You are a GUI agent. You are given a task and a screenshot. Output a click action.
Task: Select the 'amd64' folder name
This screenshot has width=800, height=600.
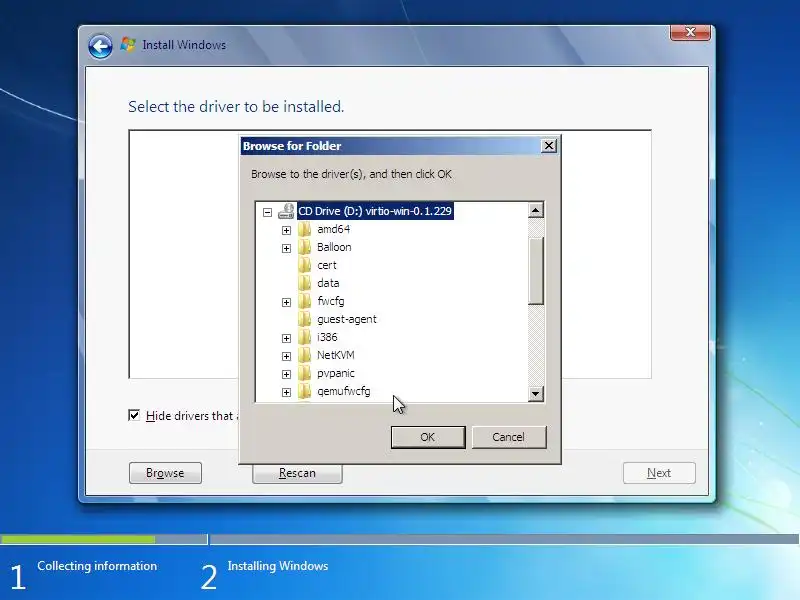(334, 229)
